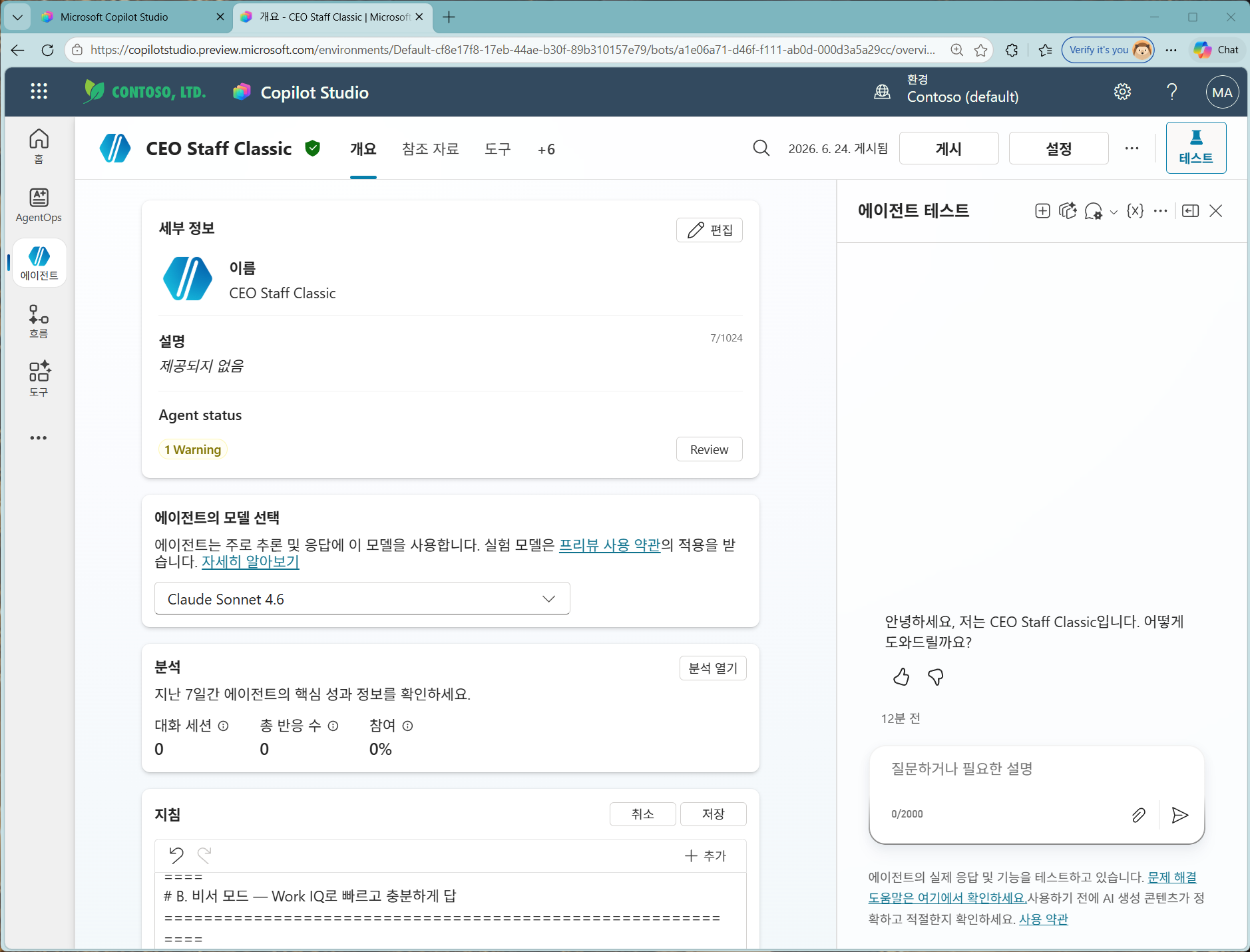Open more options in the test panel header
Image resolution: width=1250 pixels, height=952 pixels.
click(1160, 211)
